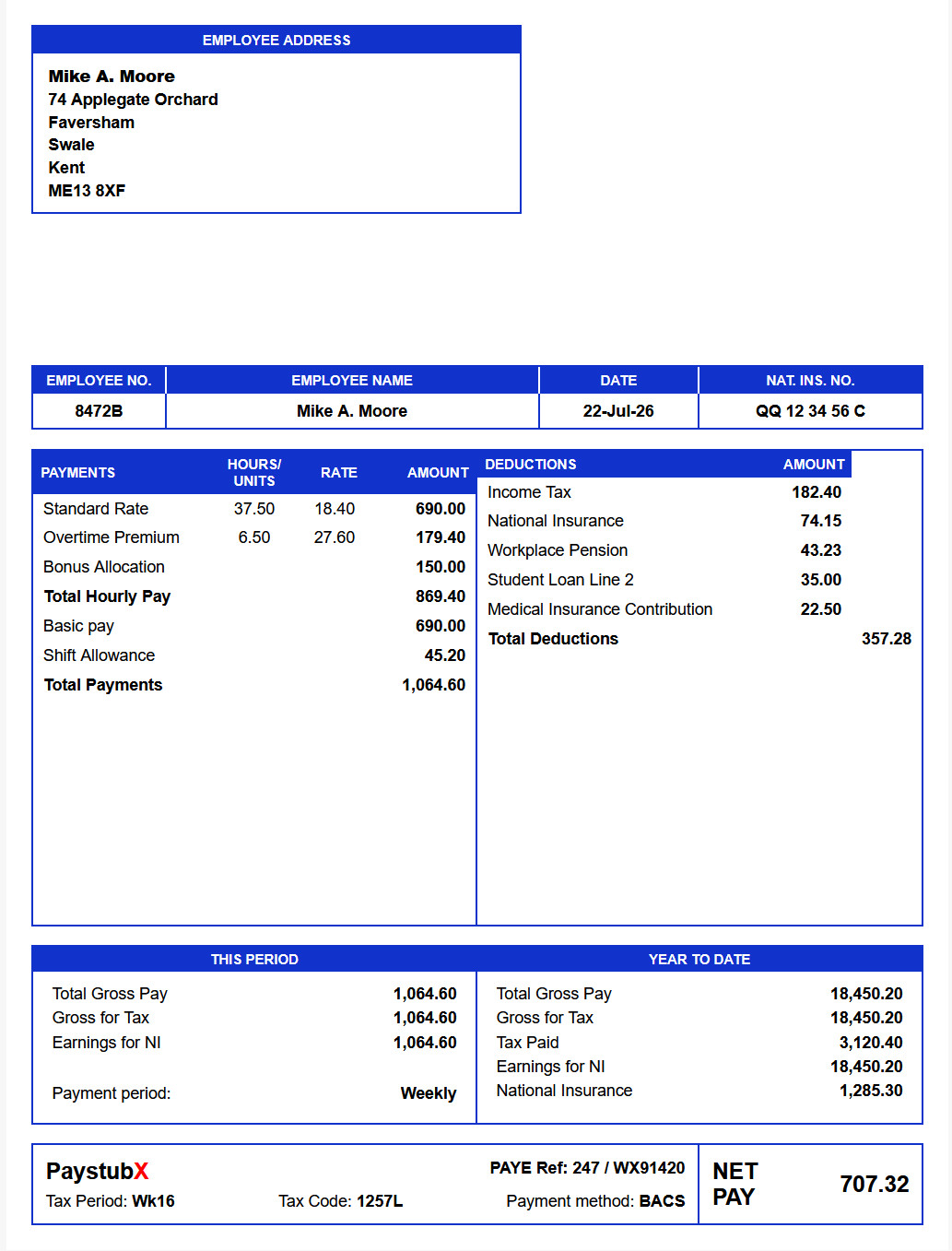Viewport: 952px width, 1251px height.
Task: Select the Payment period value Weekly
Action: coord(429,1093)
